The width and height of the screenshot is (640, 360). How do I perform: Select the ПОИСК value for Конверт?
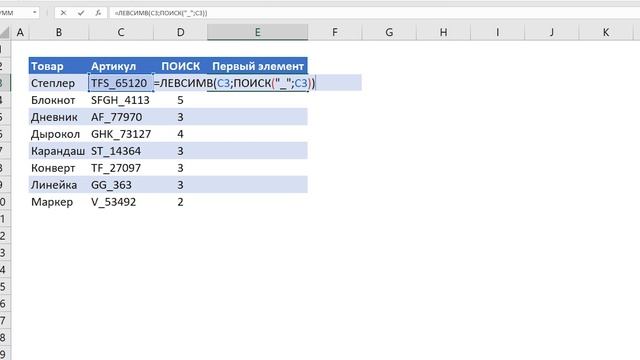180,168
